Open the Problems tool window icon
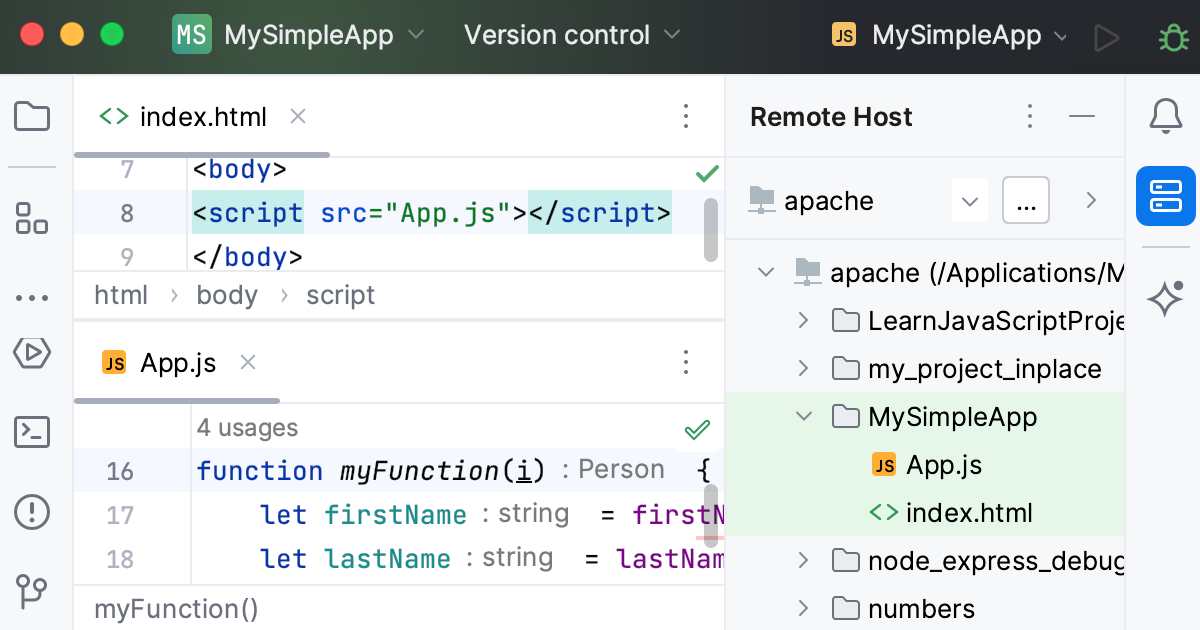 [x=31, y=512]
